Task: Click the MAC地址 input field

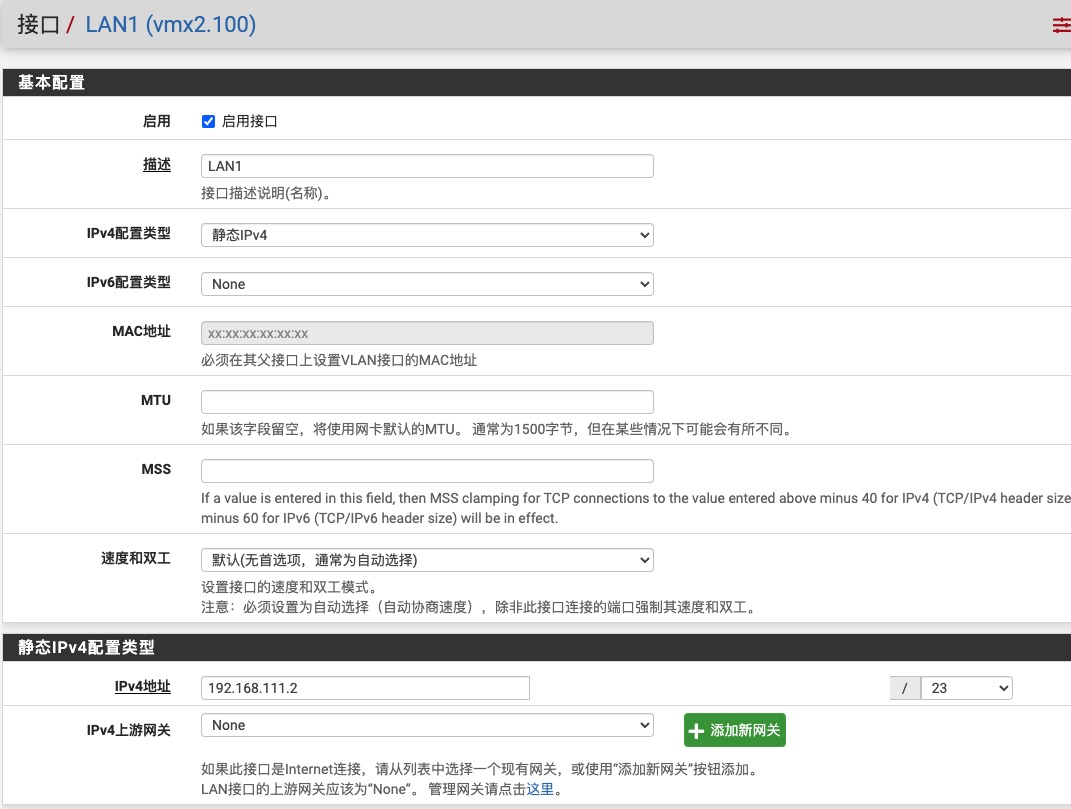Action: 427,333
